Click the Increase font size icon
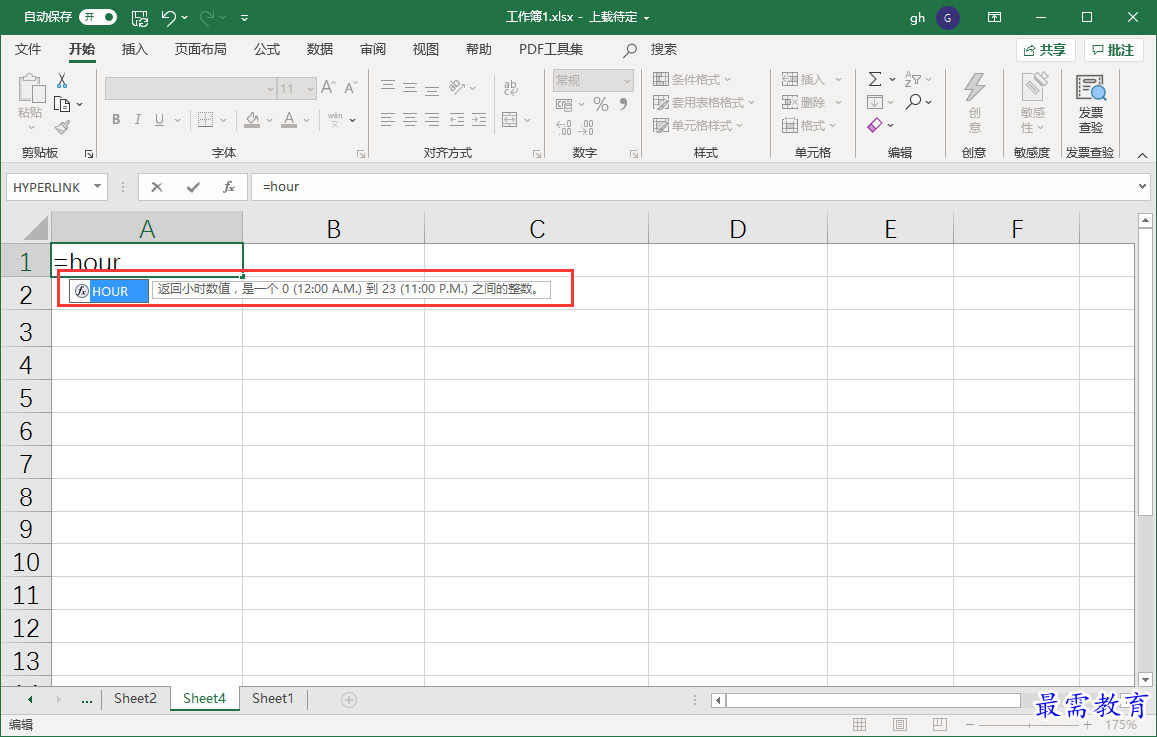 click(328, 88)
